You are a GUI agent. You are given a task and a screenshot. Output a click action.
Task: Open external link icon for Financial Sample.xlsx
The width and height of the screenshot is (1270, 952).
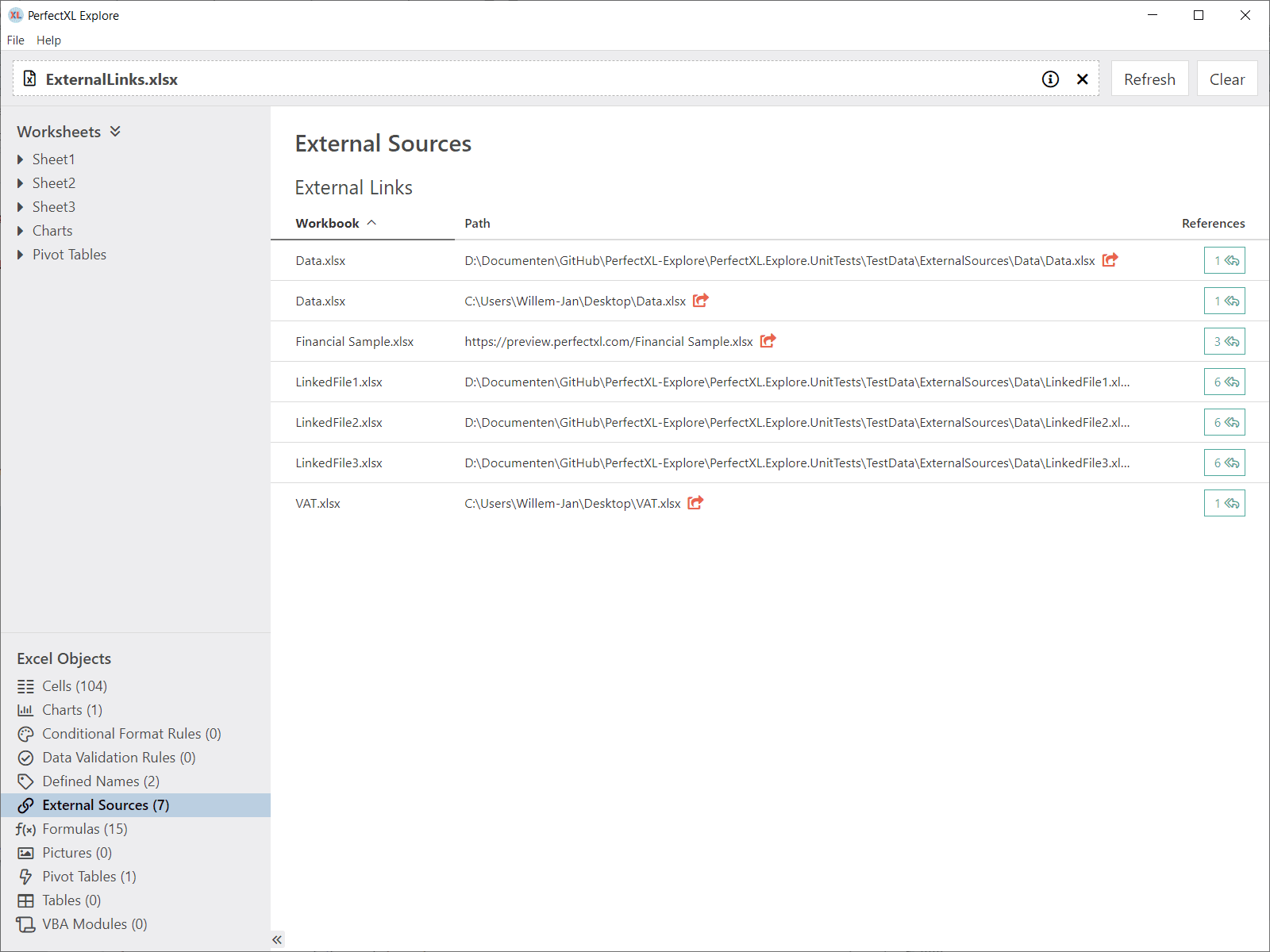point(768,341)
